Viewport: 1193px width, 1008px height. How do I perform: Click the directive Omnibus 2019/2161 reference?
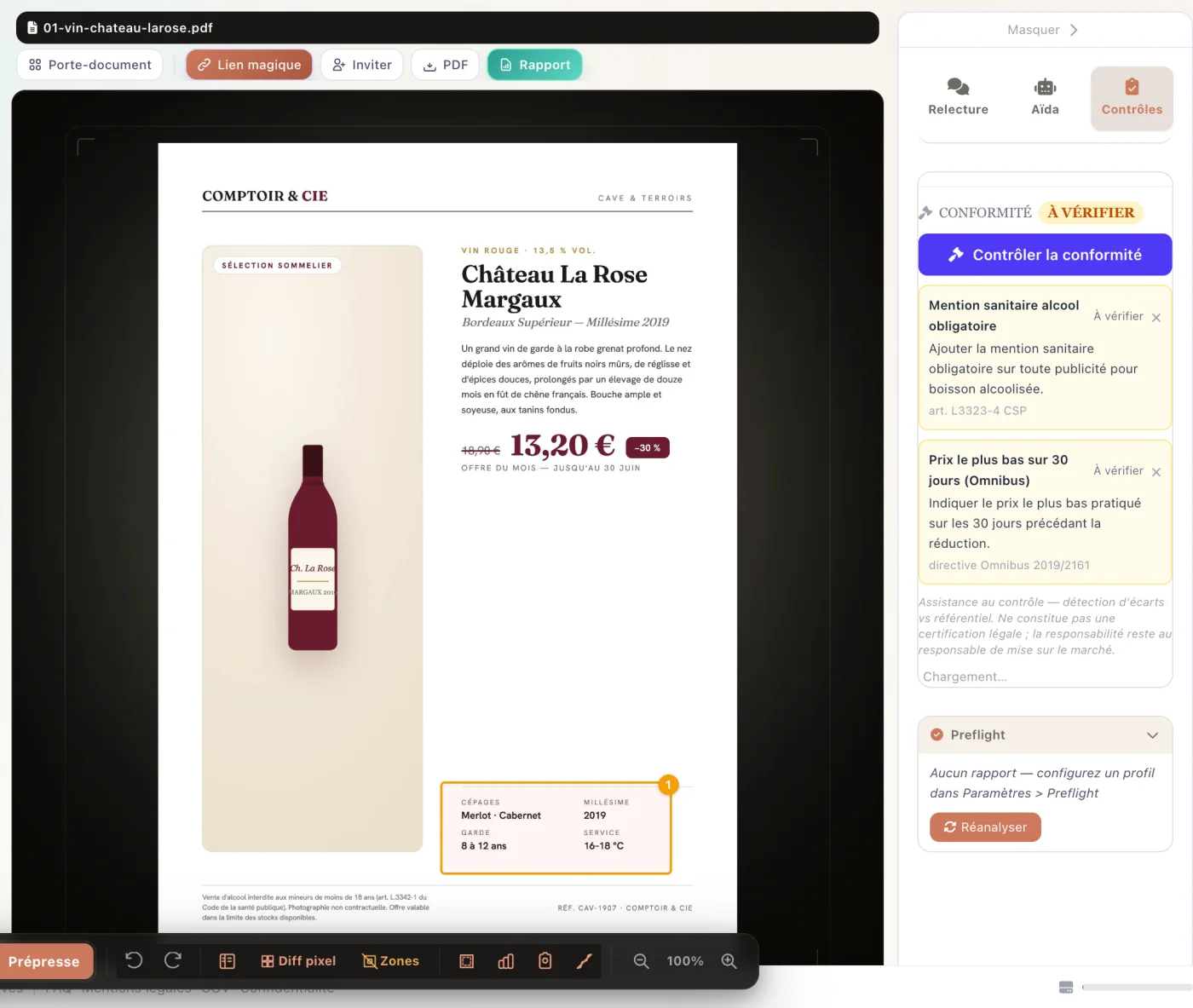[x=1009, y=565]
